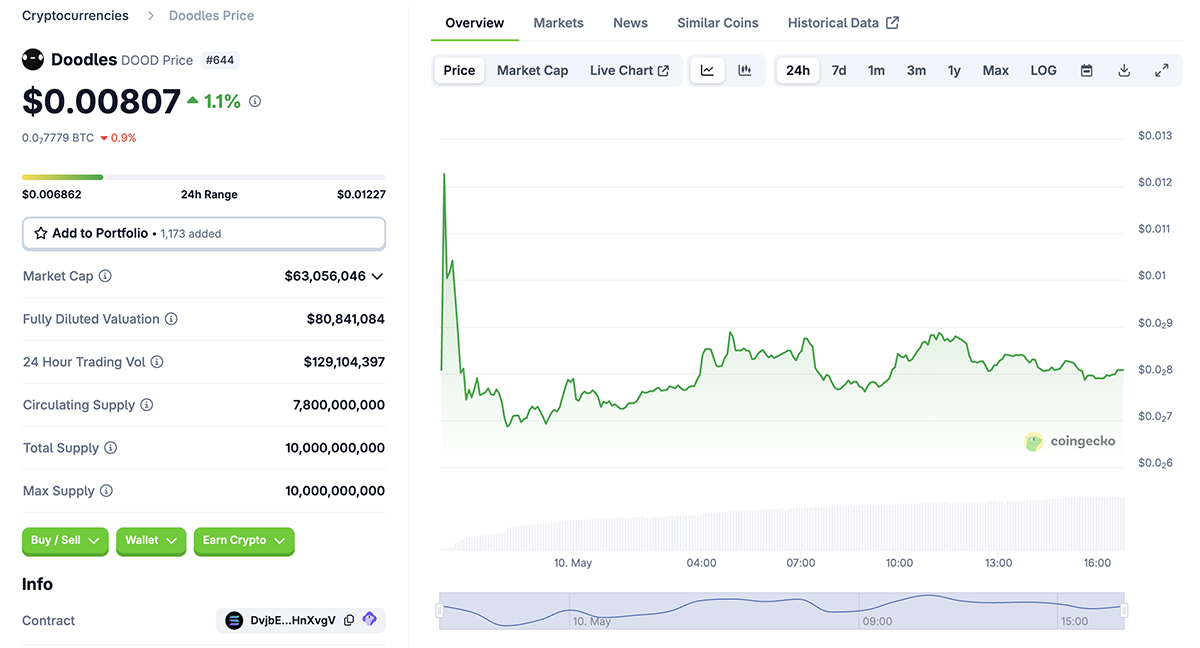Click the $0.006862 24h low value

click(x=52, y=194)
